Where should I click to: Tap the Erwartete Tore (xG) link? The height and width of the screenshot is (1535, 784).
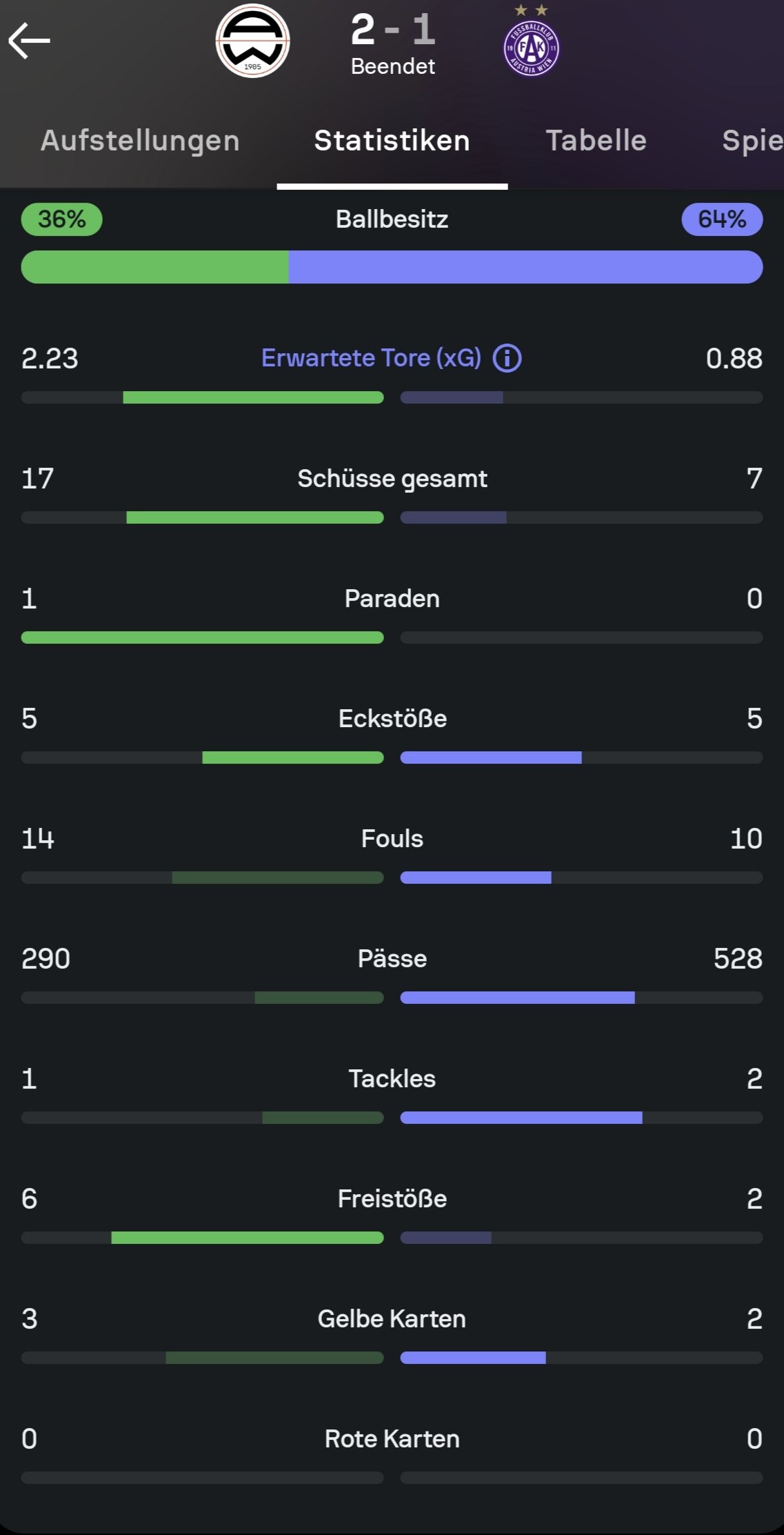[x=371, y=358]
